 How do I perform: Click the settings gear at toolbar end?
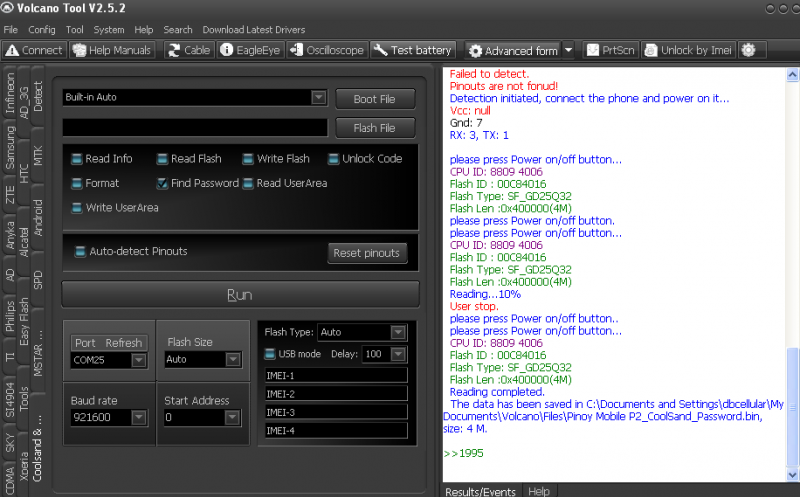[748, 50]
